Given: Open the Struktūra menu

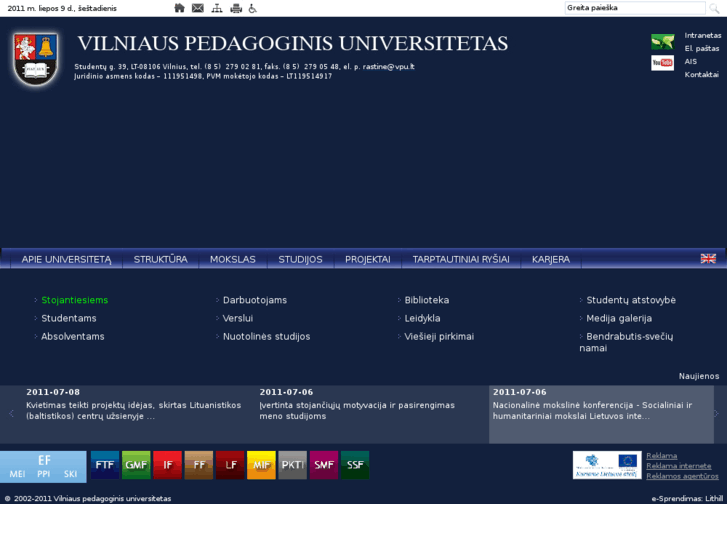Looking at the screenshot, I should click(x=160, y=259).
